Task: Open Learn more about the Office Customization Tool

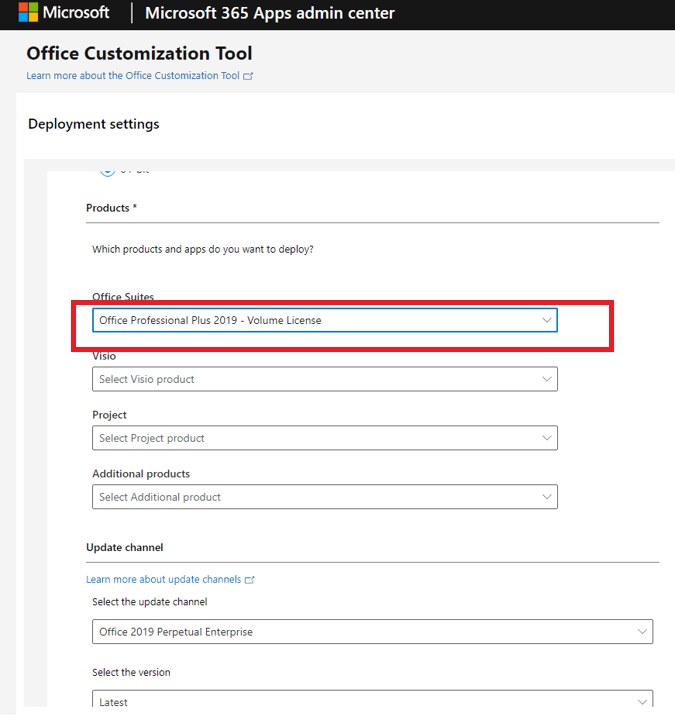Action: [x=133, y=76]
